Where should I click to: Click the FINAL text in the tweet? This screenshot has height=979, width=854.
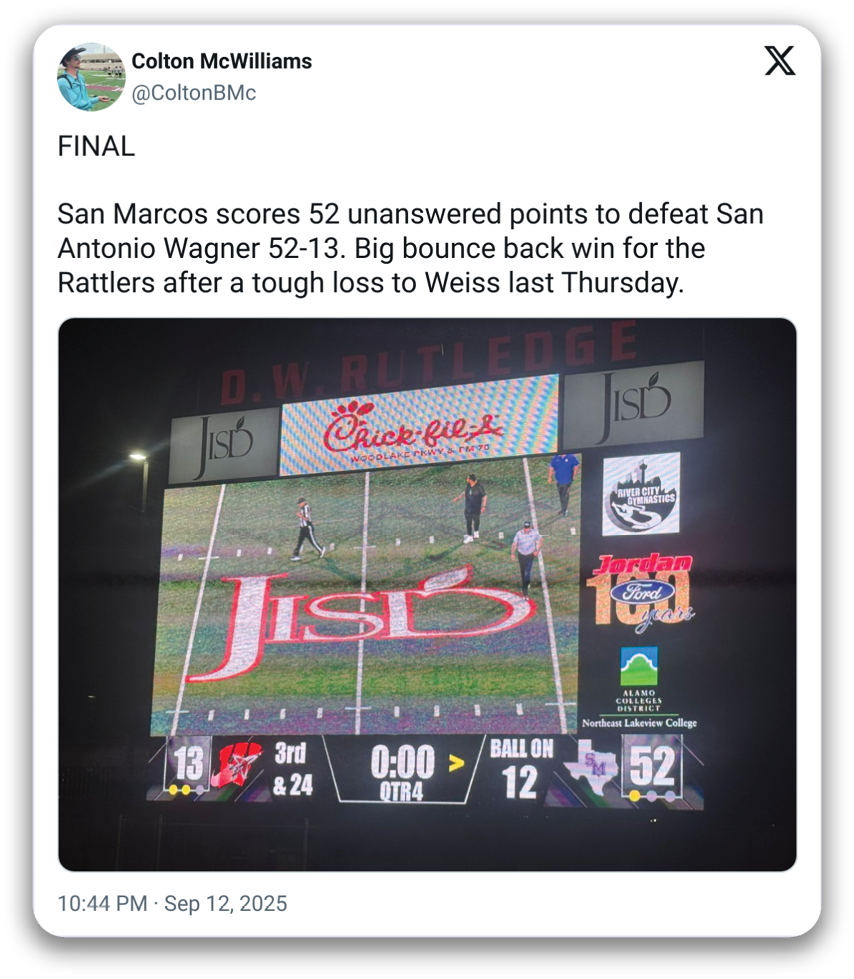(x=96, y=147)
